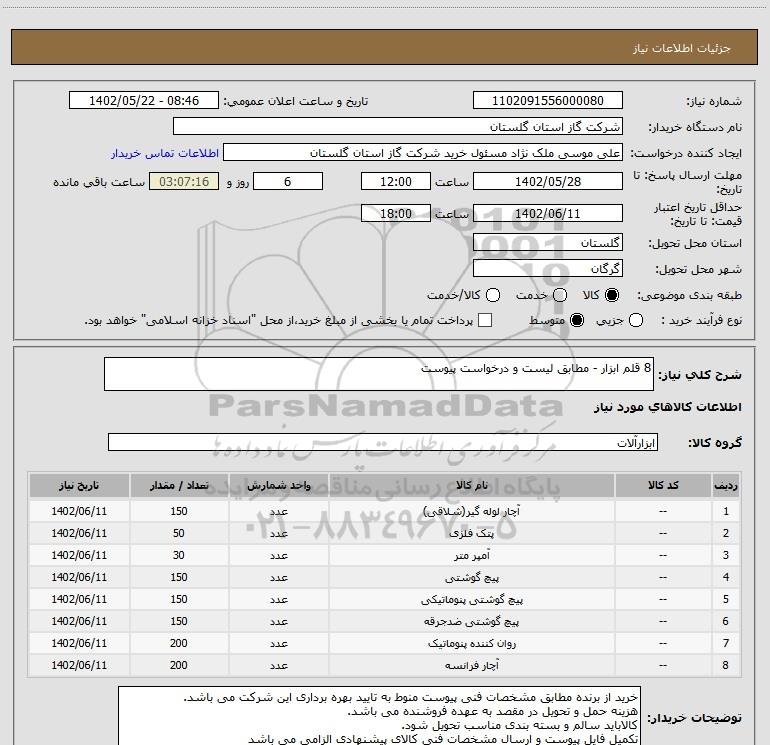
Task: Click the buyer organization name field
Action: pyautogui.click(x=398, y=126)
